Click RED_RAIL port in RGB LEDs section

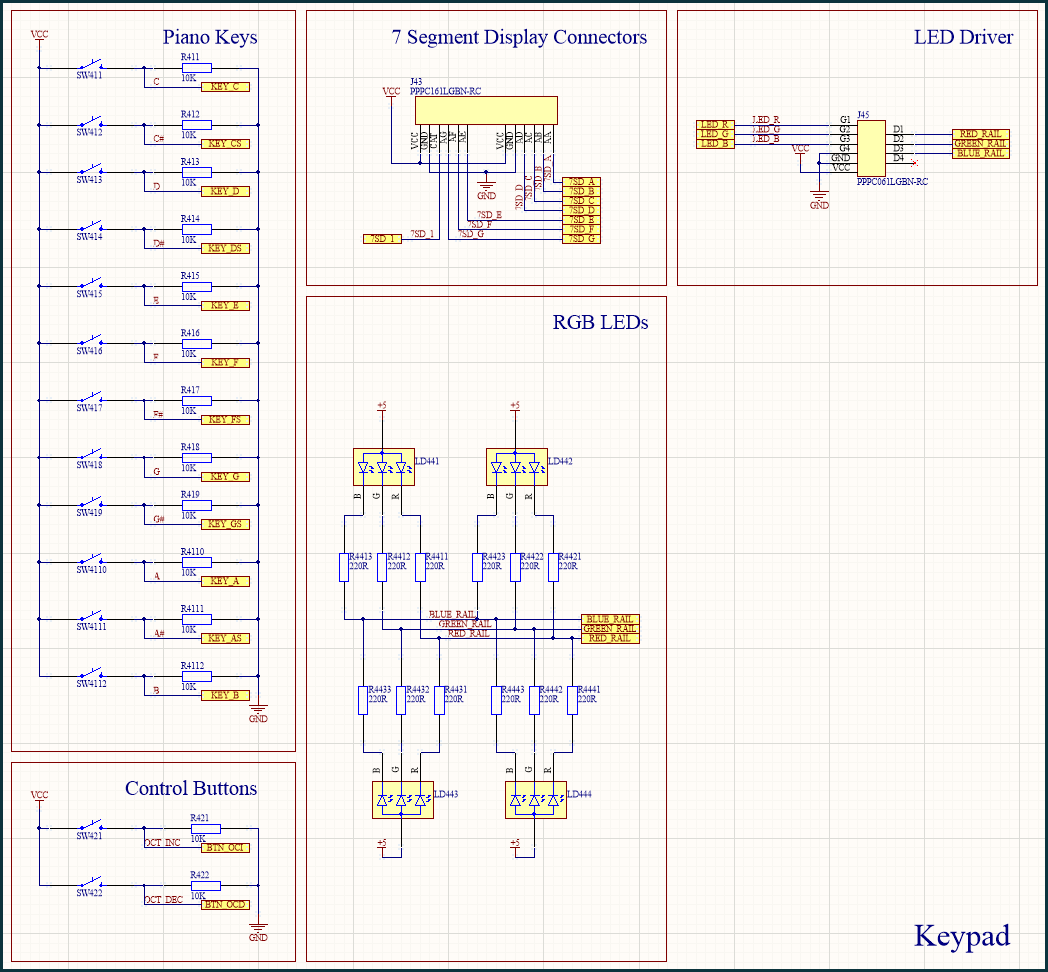(610, 638)
